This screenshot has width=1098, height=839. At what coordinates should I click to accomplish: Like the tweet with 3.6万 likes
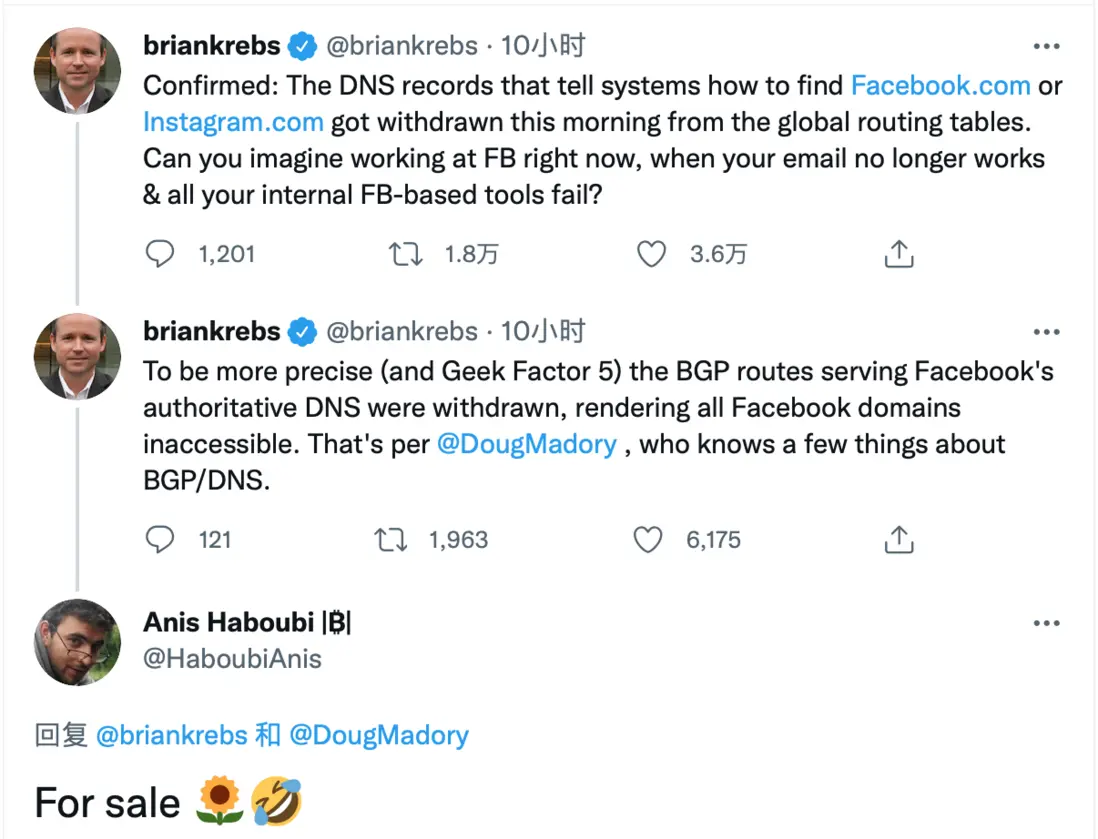(651, 254)
